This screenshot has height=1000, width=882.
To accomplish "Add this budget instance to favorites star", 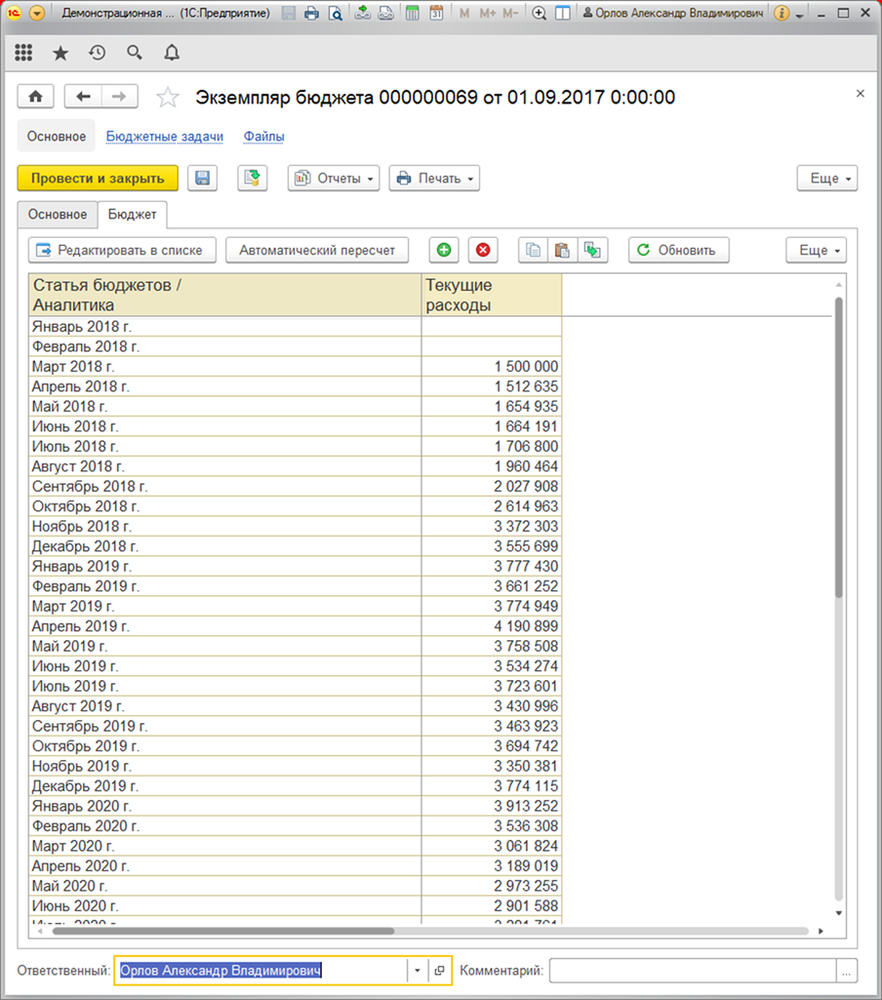I will tap(168, 98).
